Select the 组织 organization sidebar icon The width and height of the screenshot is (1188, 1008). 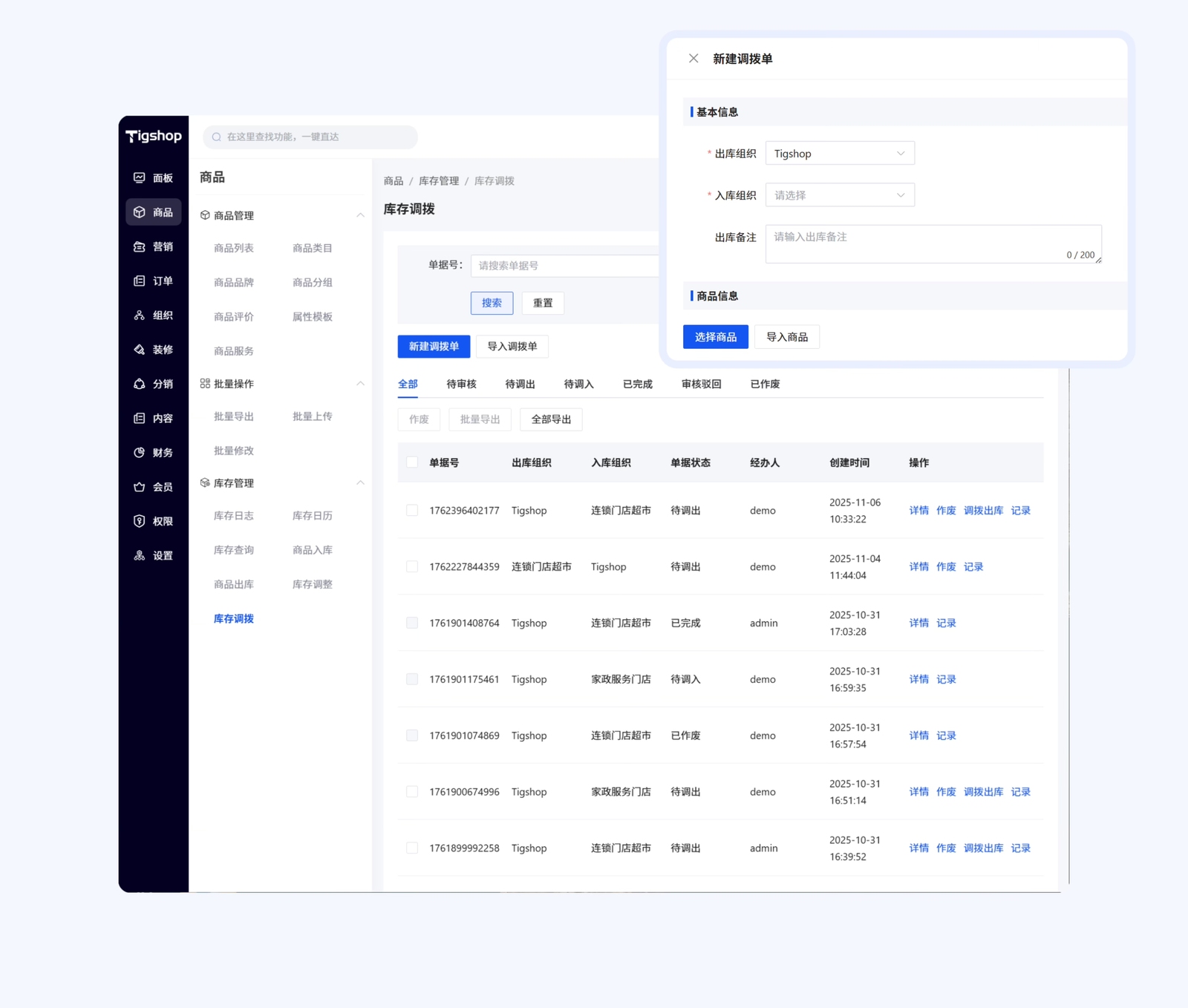(140, 315)
